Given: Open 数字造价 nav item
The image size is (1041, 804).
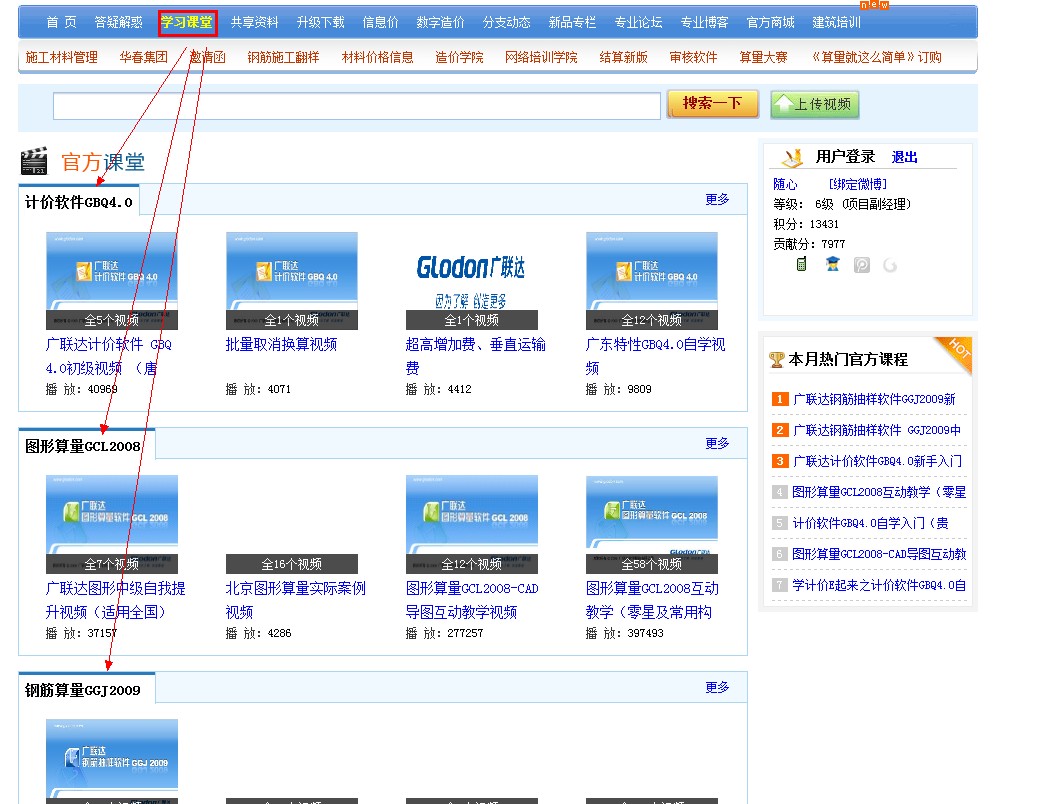Looking at the screenshot, I should (440, 23).
